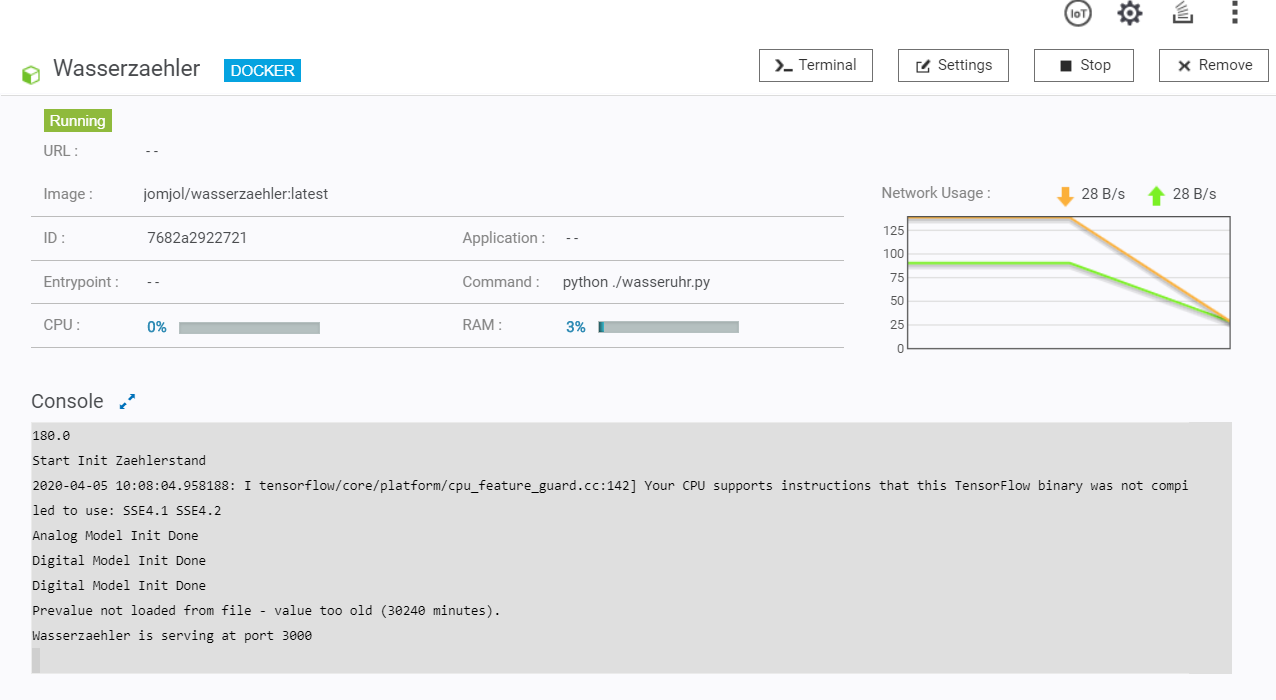Image resolution: width=1276 pixels, height=700 pixels.
Task: Select the container ID 7682a2922721
Action: [x=197, y=238]
